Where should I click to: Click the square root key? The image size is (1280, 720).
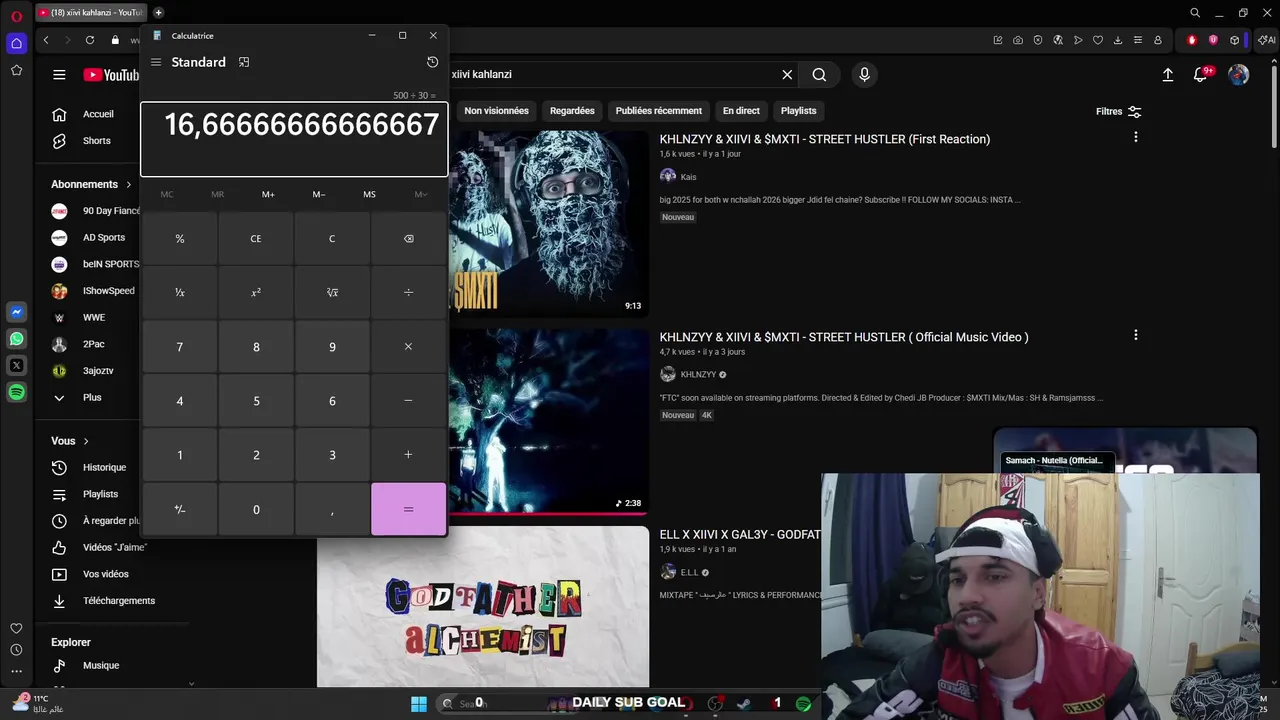[332, 293]
